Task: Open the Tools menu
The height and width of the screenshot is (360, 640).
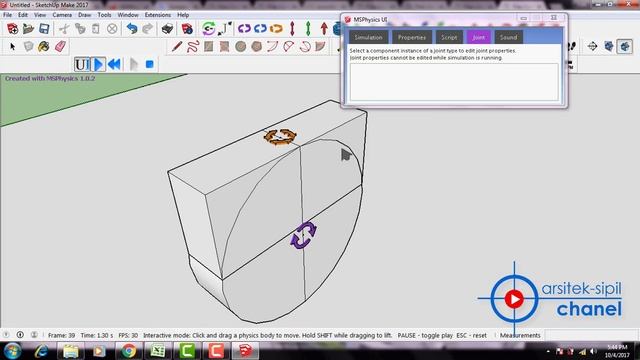Action: tap(104, 15)
